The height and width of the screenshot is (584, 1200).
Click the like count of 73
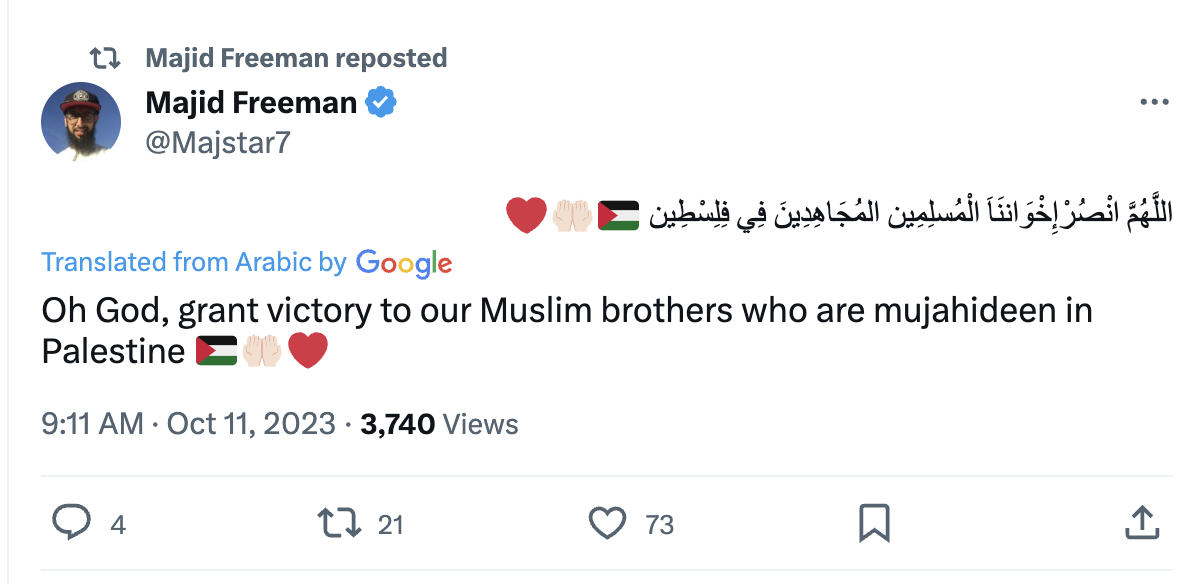point(659,524)
